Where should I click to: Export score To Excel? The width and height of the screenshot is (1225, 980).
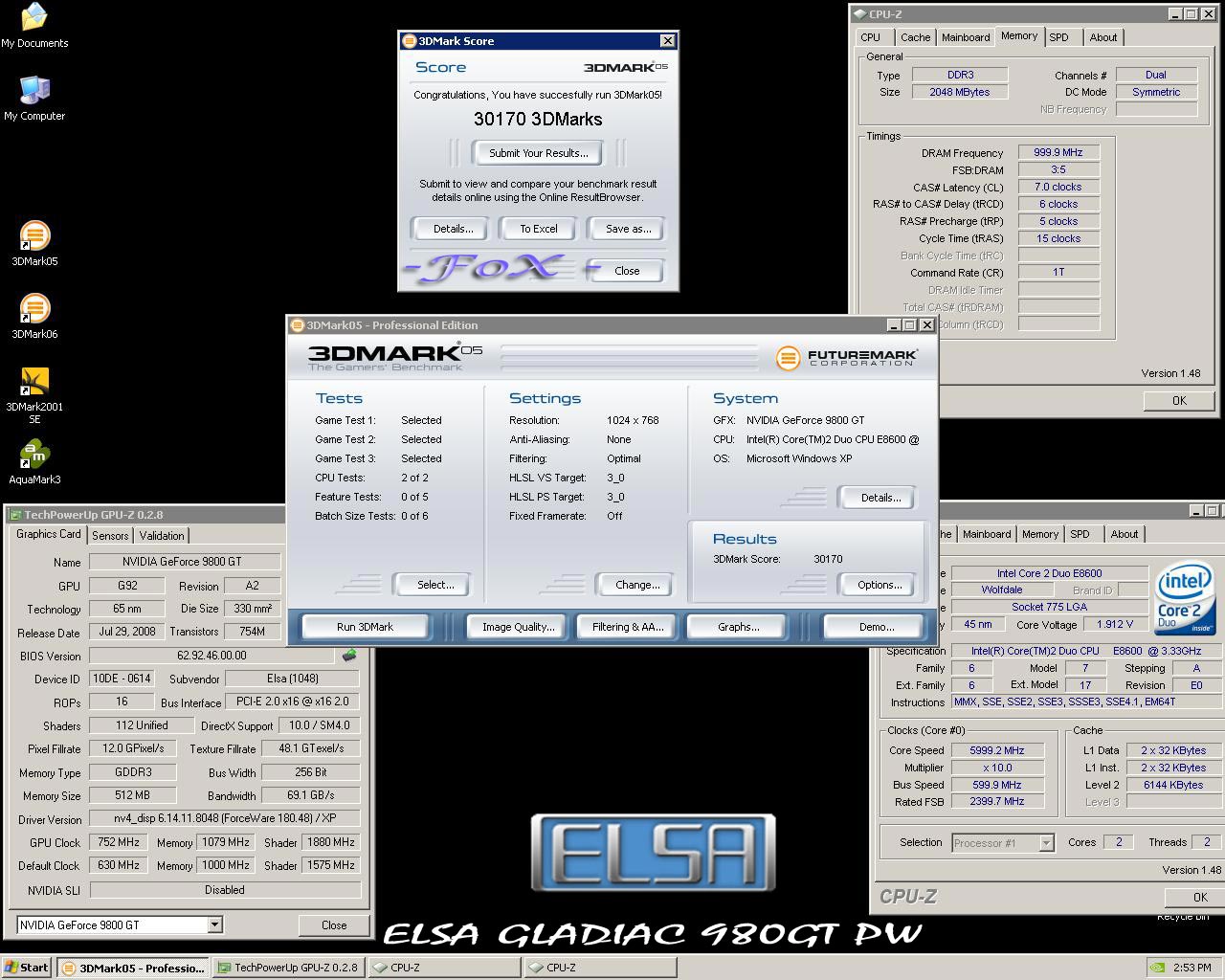pos(538,229)
